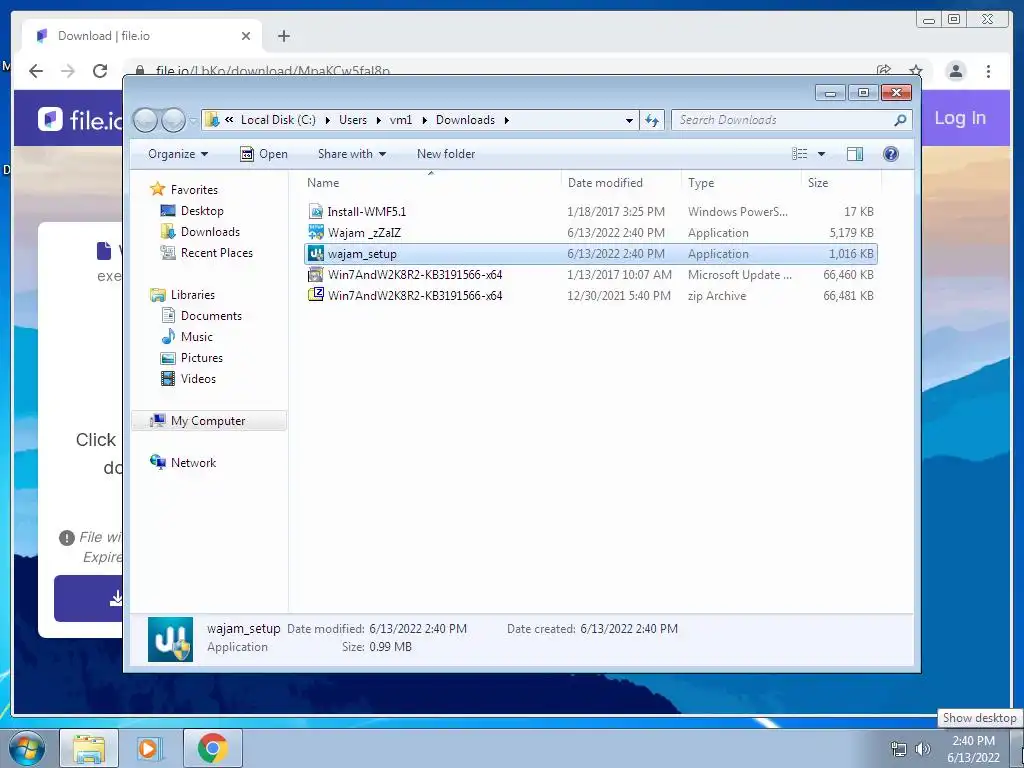The width and height of the screenshot is (1024, 768).
Task: Open Recent Places in sidebar
Action: (206, 253)
